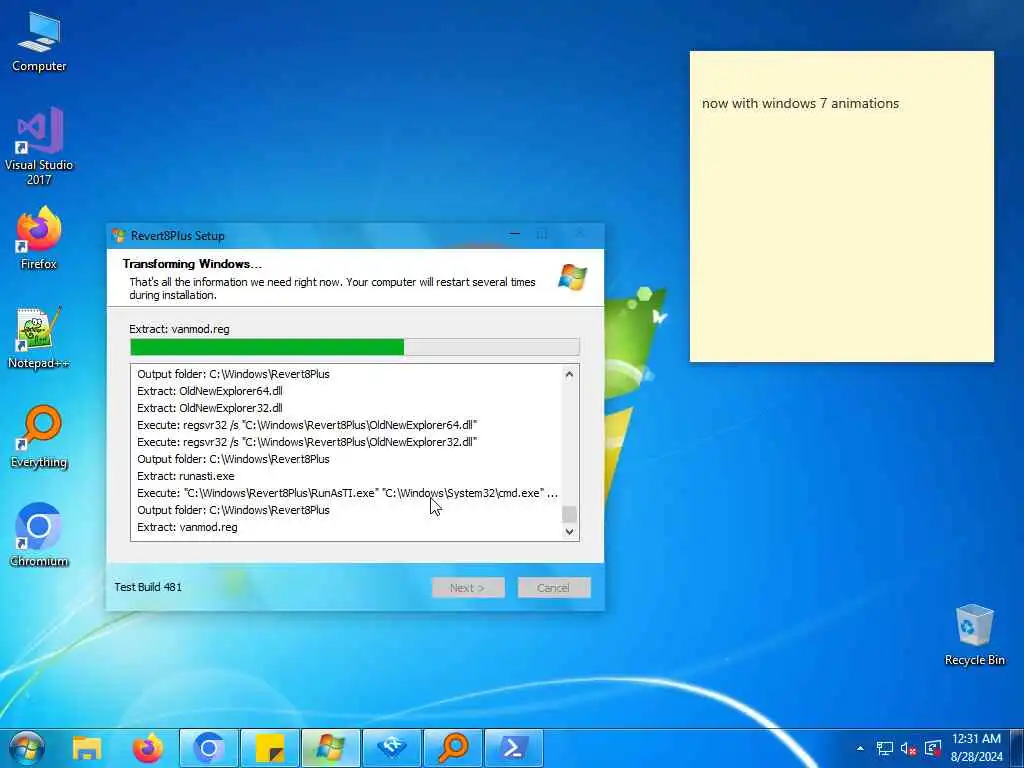The width and height of the screenshot is (1024, 768).
Task: Click 'Test Build 481' label
Action: (x=148, y=587)
